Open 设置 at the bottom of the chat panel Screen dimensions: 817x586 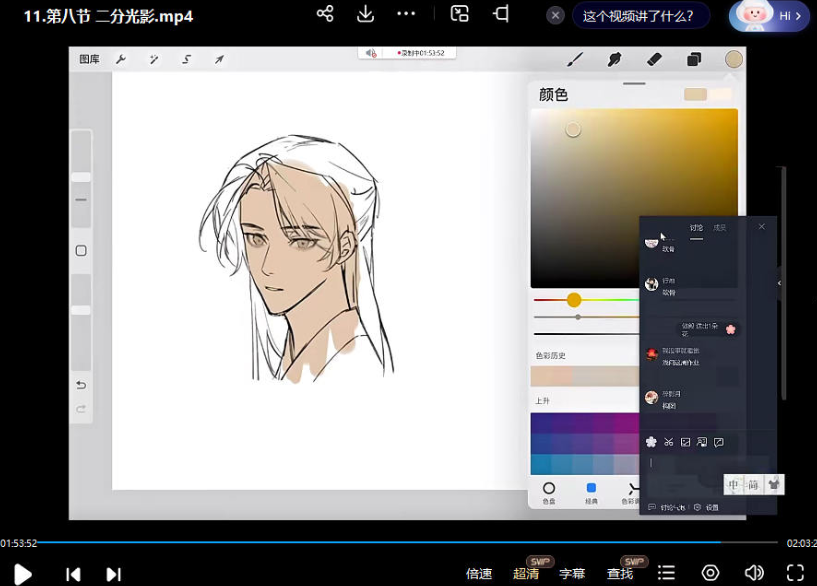[713, 508]
